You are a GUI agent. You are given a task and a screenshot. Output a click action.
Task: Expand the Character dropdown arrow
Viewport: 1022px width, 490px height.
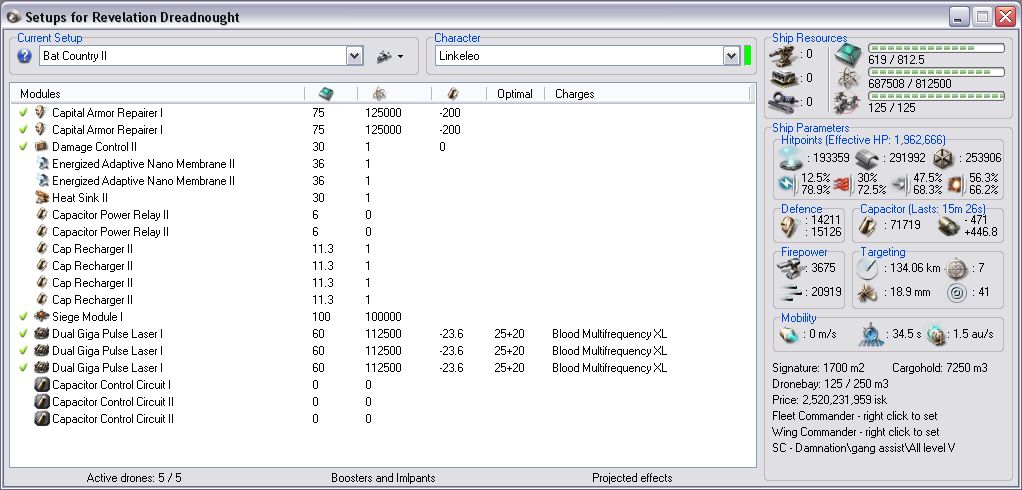click(x=731, y=56)
